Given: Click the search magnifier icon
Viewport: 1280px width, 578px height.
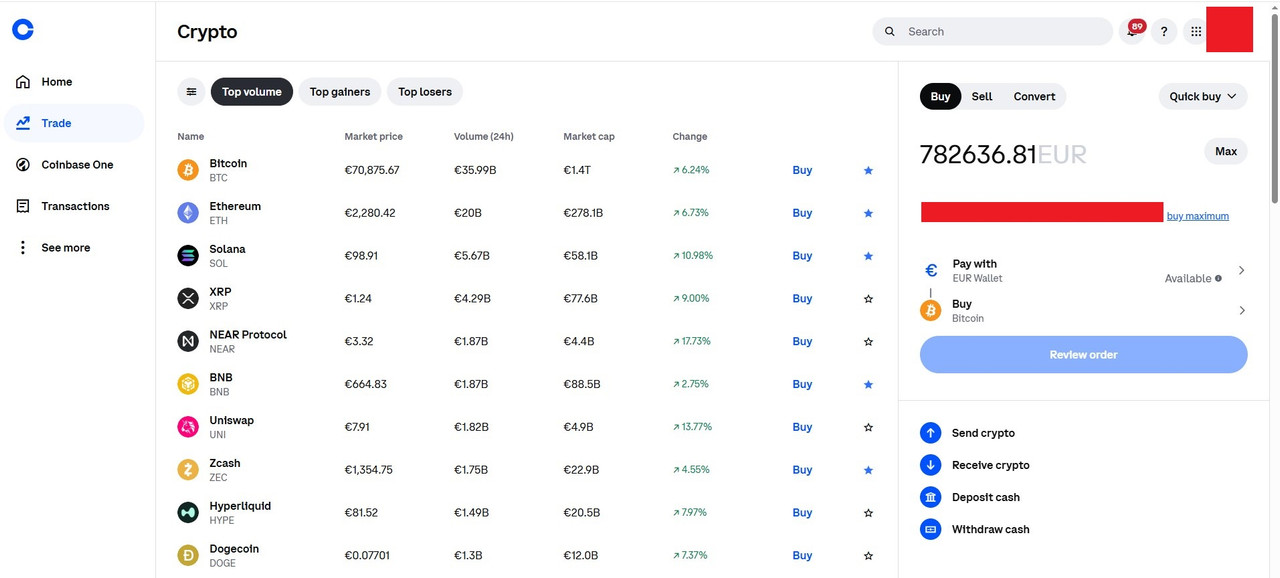Looking at the screenshot, I should [890, 32].
